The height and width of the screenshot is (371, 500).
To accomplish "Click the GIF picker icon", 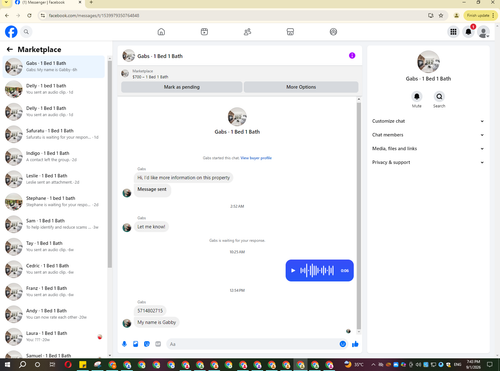I will [x=158, y=344].
